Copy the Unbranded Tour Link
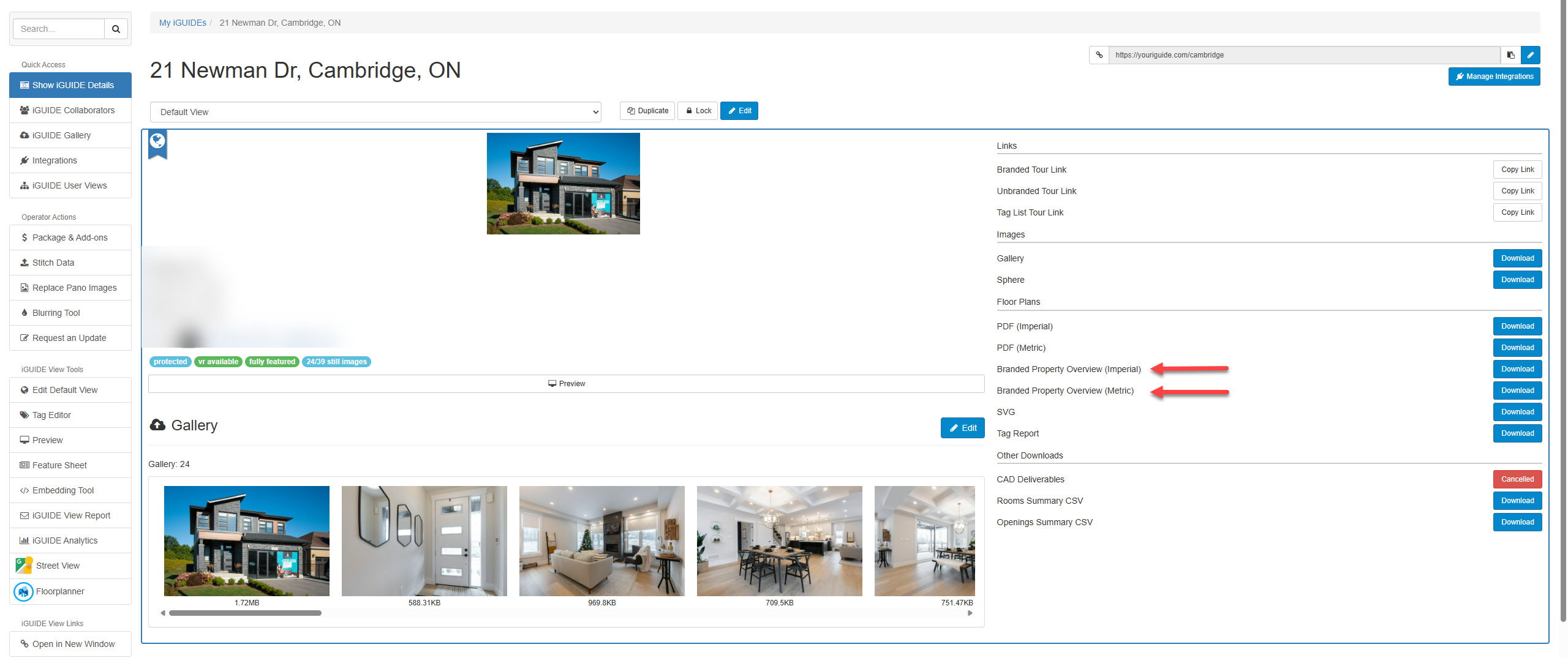 tap(1517, 191)
